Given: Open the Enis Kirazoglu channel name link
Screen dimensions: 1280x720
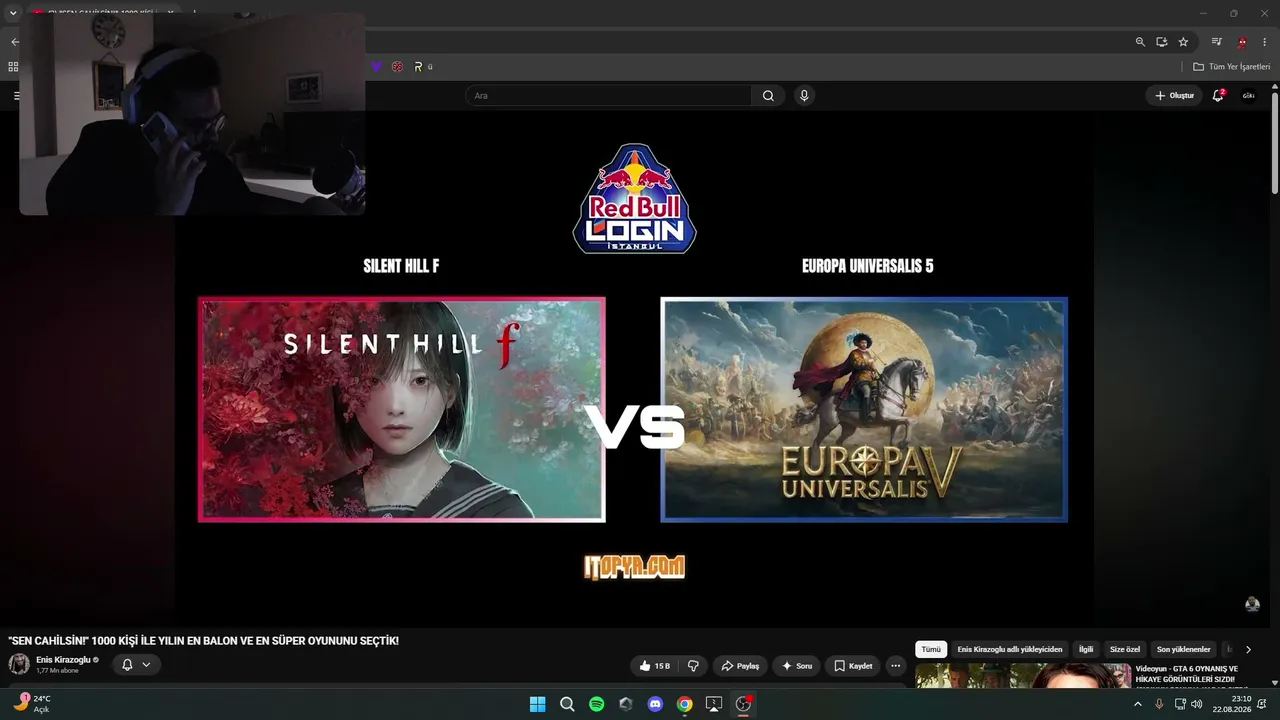Looking at the screenshot, I should click(63, 660).
